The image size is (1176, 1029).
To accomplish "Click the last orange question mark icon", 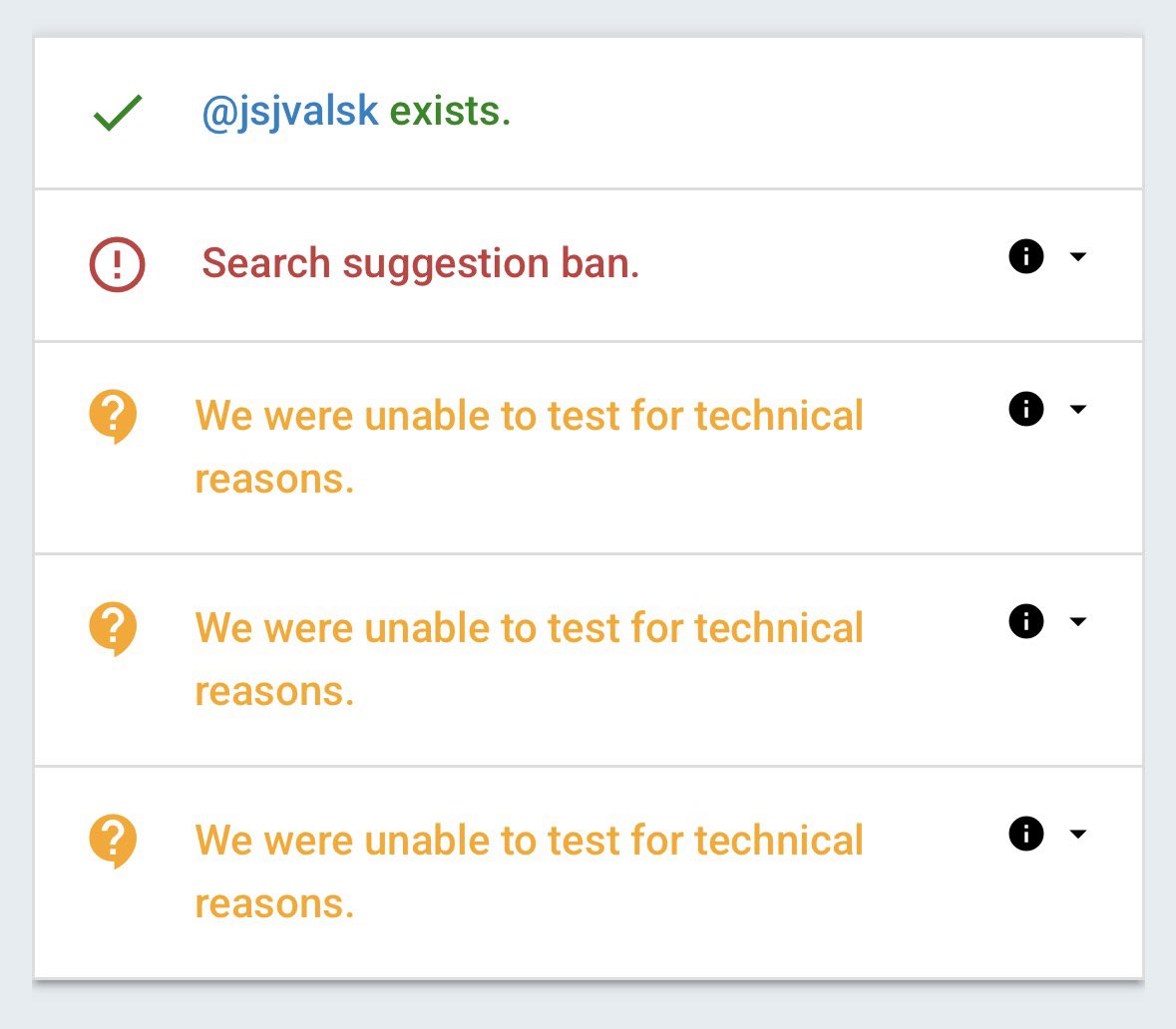I will [x=113, y=841].
